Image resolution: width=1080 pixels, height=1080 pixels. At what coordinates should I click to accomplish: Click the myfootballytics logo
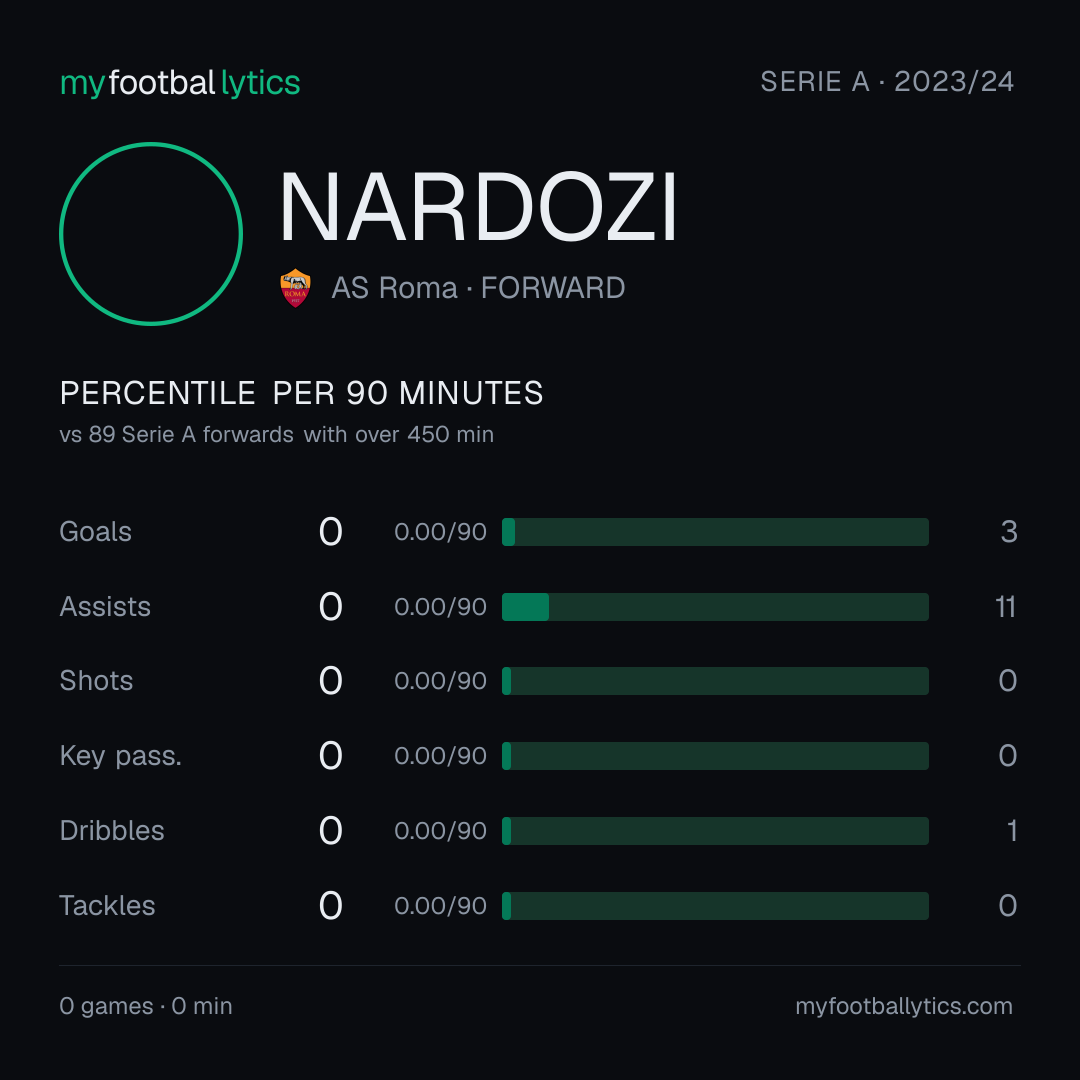click(x=180, y=83)
